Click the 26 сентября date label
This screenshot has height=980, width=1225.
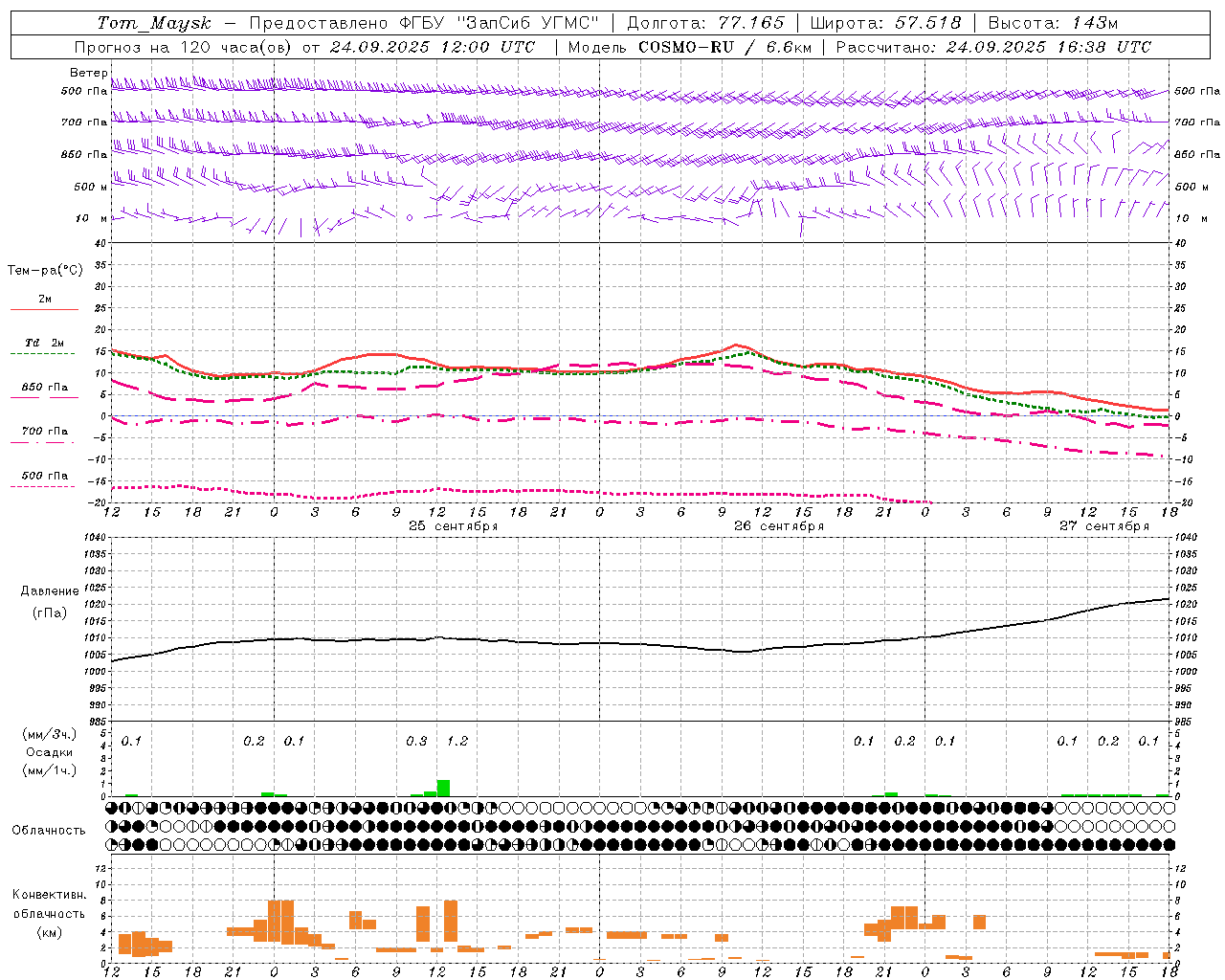pyautogui.click(x=778, y=526)
